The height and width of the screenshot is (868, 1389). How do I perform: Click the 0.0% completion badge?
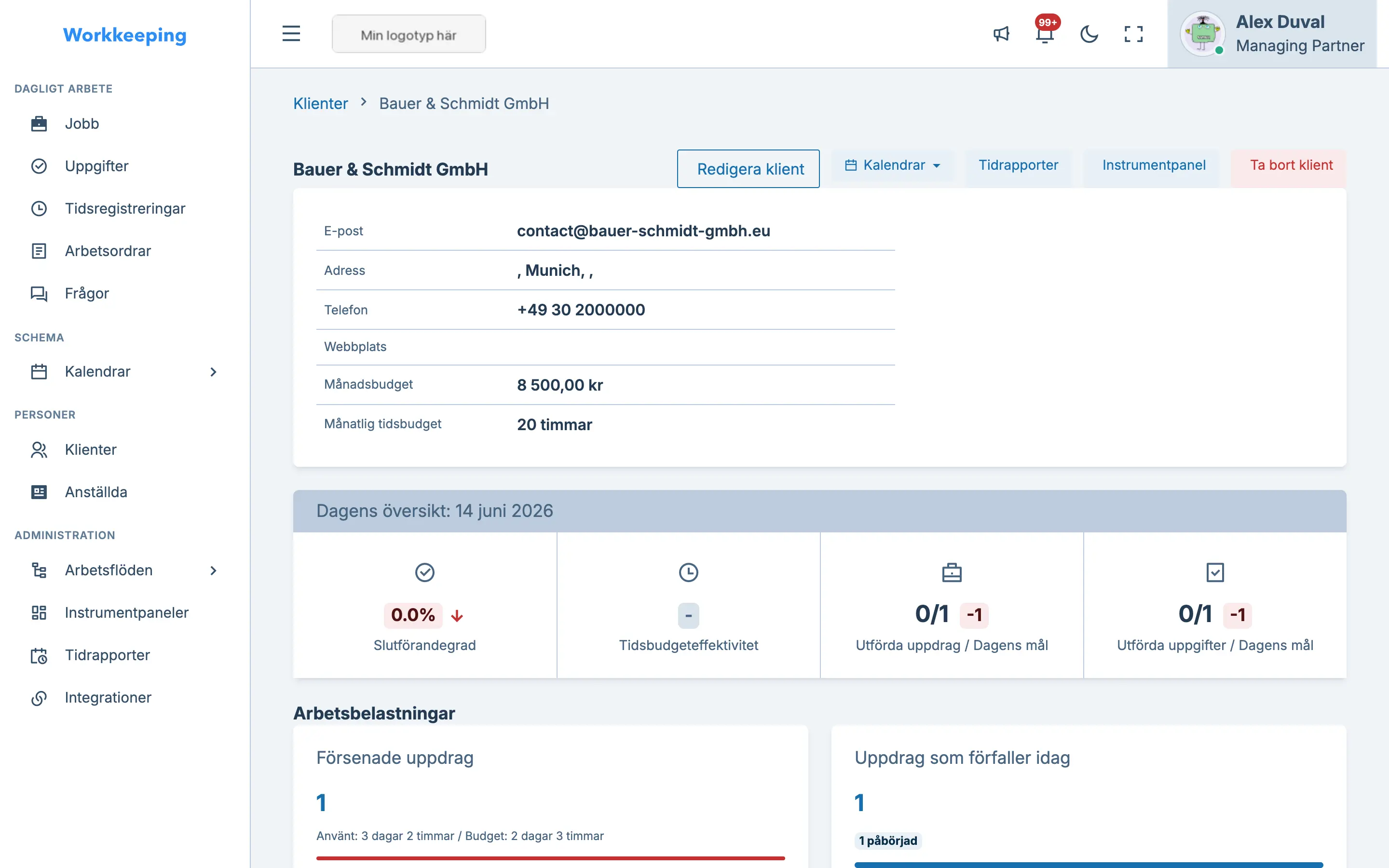pyautogui.click(x=413, y=615)
